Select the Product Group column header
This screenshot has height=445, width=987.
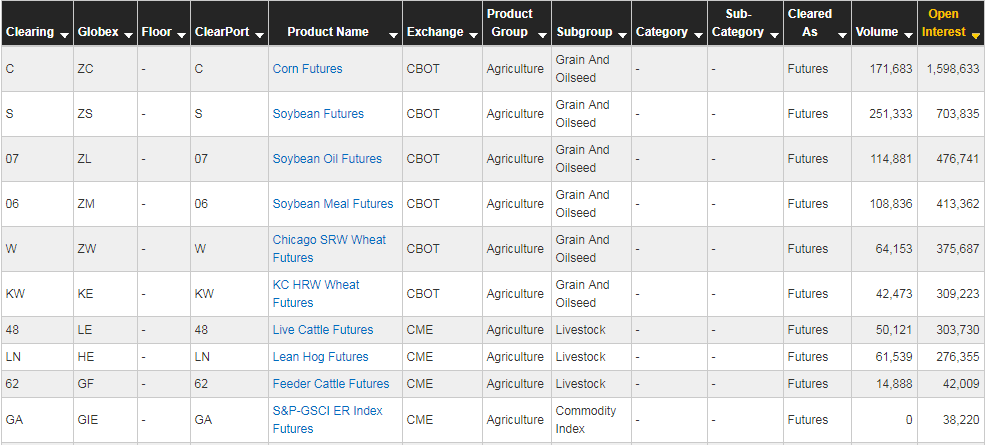[x=510, y=23]
